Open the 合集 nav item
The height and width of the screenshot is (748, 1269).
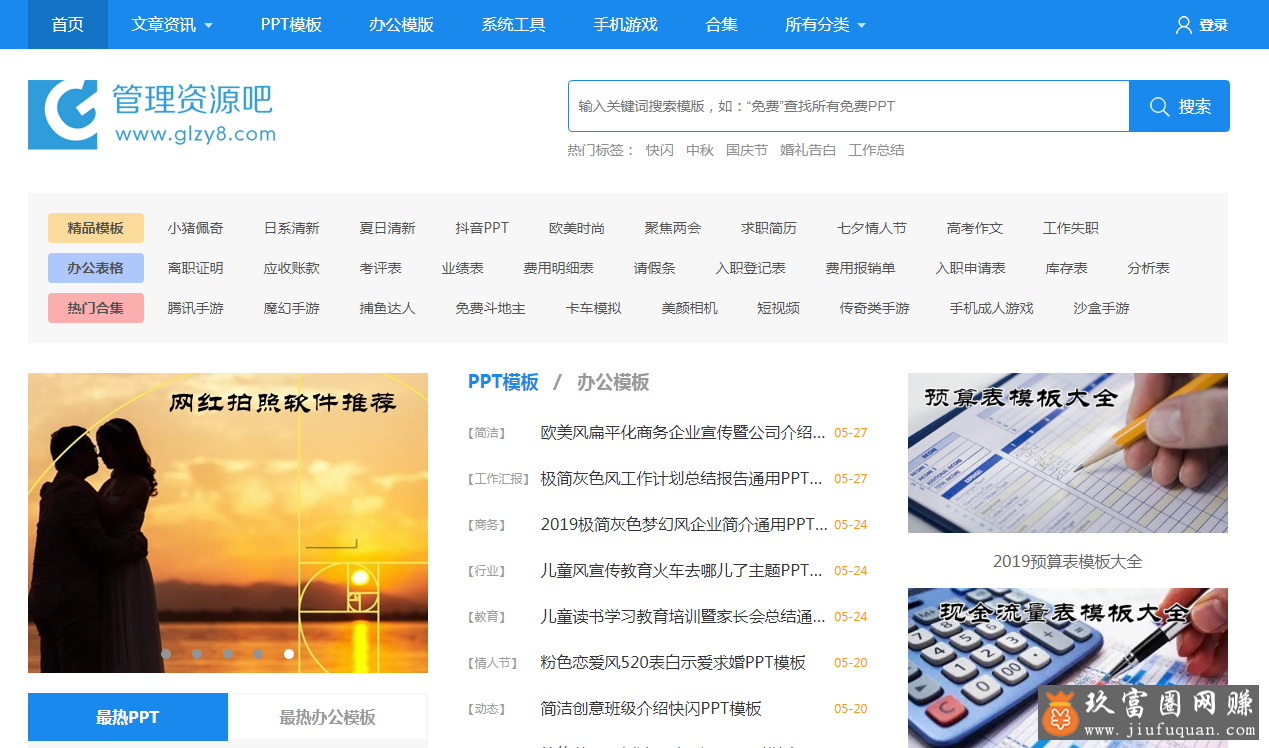(x=721, y=25)
